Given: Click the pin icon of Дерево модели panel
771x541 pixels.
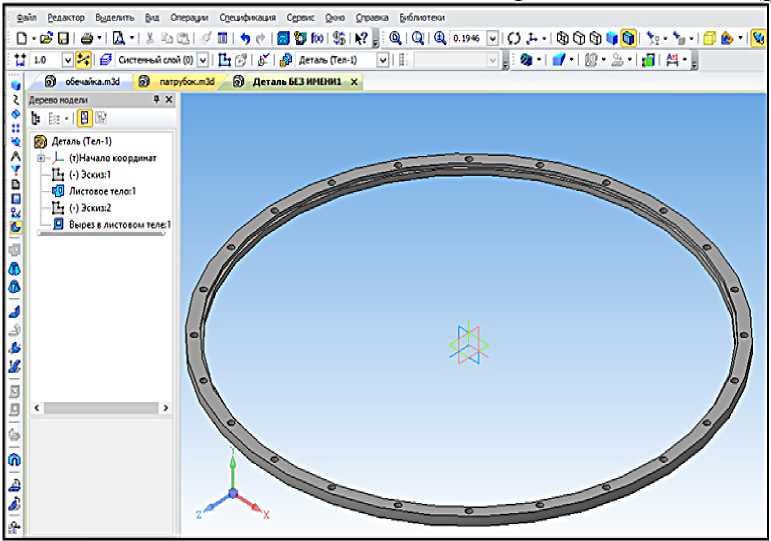Looking at the screenshot, I should [156, 100].
